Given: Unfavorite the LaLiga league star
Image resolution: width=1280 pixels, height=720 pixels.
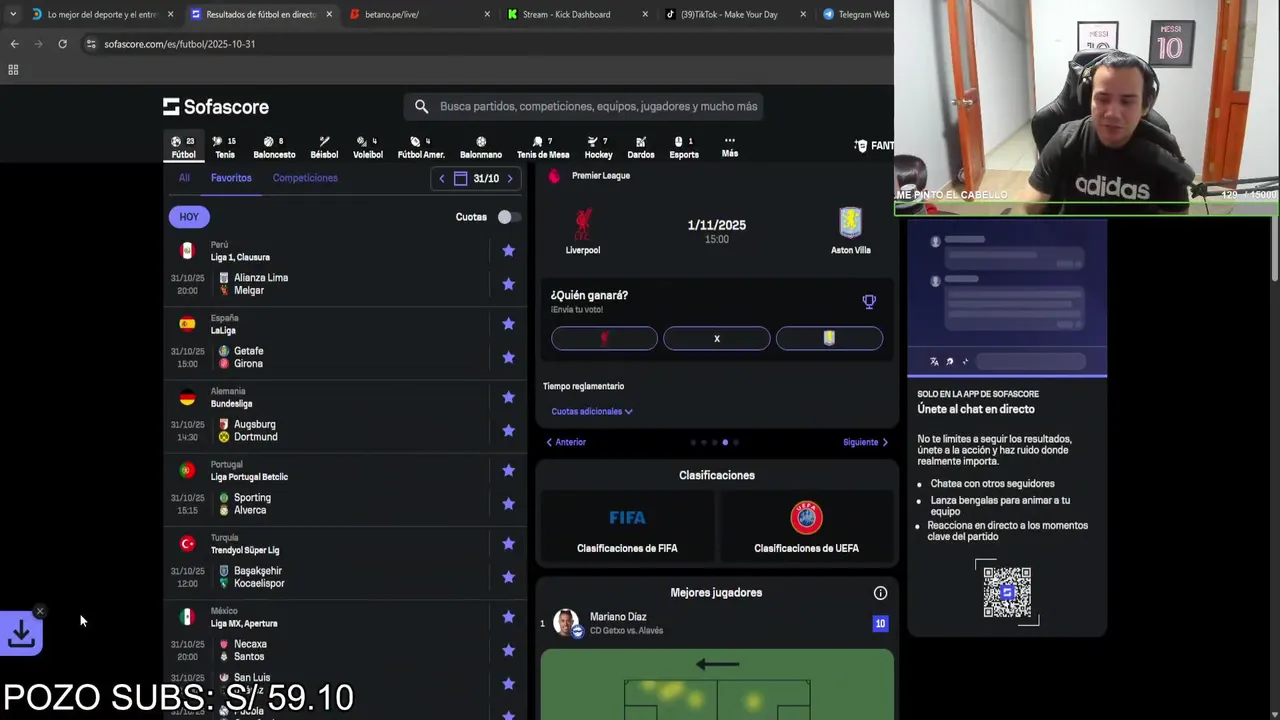Looking at the screenshot, I should (x=508, y=323).
